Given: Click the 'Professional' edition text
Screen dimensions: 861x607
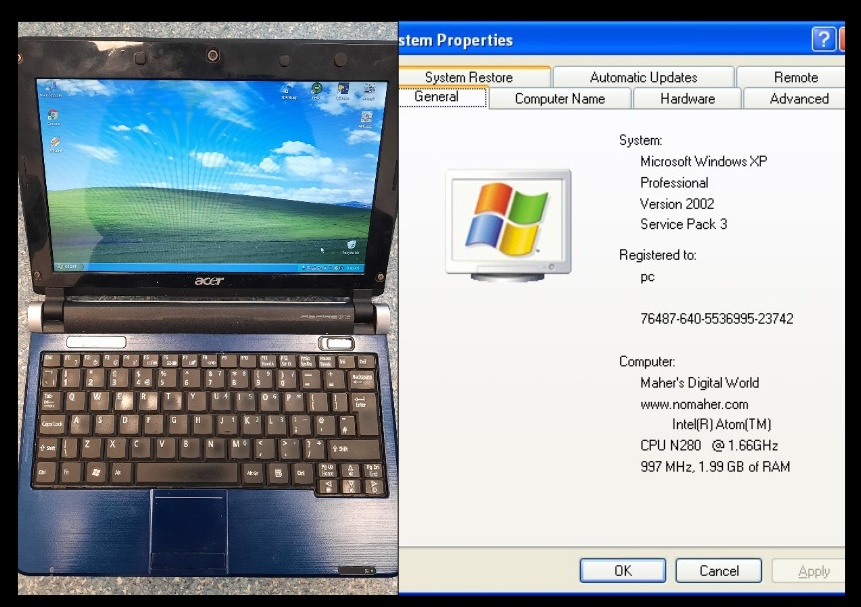Looking at the screenshot, I should coord(674,183).
